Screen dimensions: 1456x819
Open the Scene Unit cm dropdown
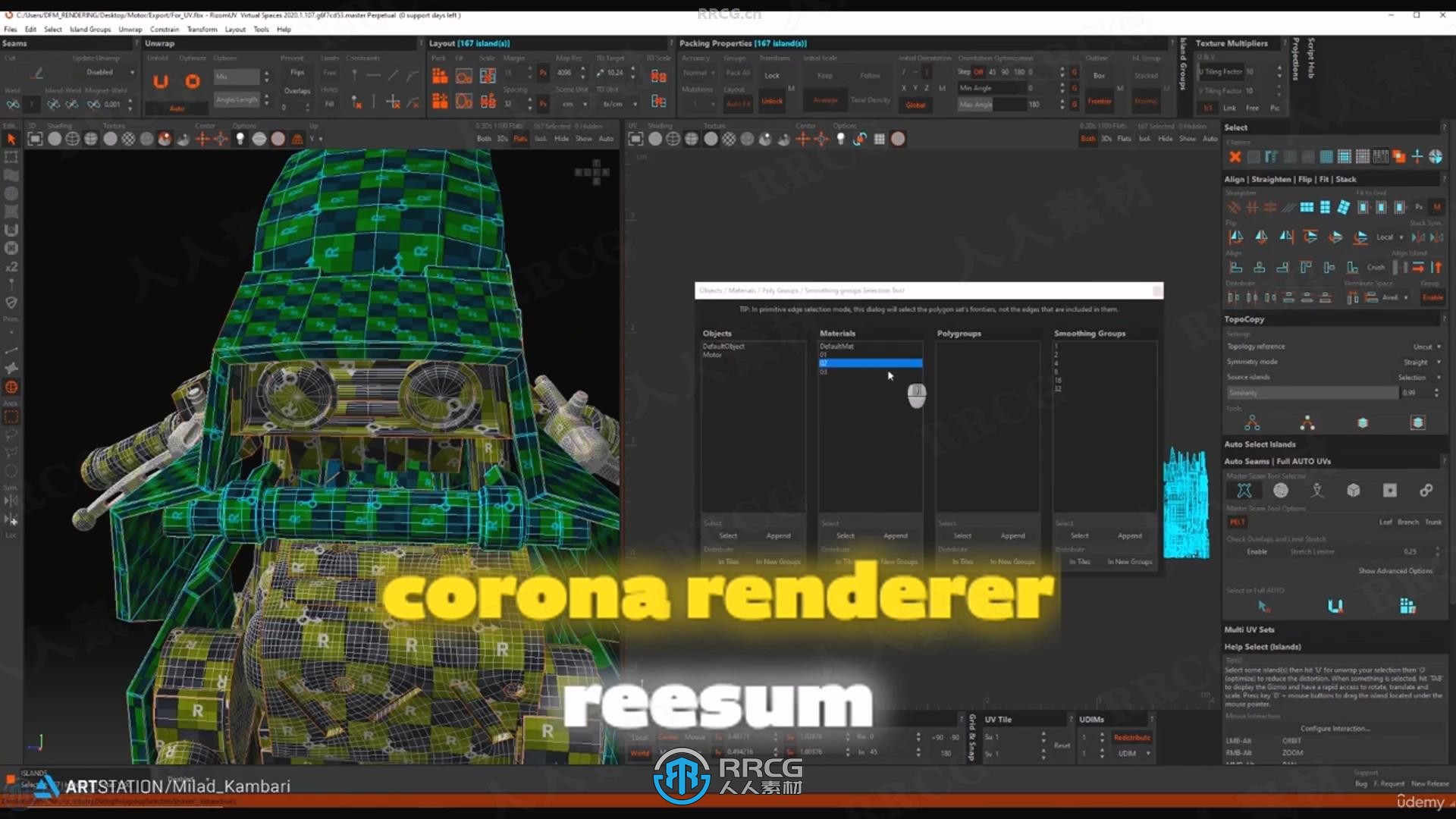point(574,104)
